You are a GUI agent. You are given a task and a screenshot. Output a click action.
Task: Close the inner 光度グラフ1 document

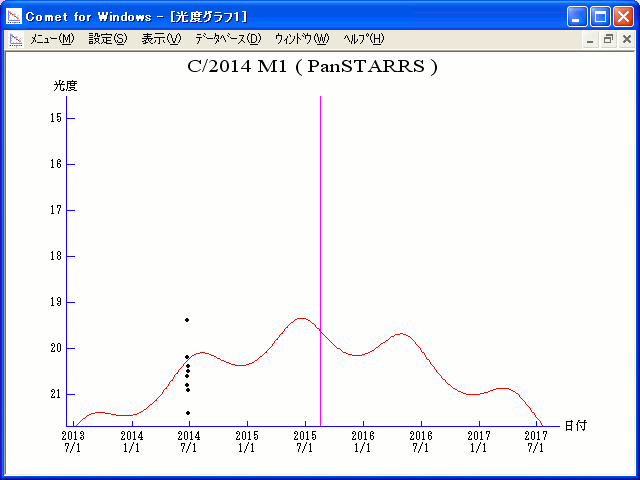click(627, 40)
